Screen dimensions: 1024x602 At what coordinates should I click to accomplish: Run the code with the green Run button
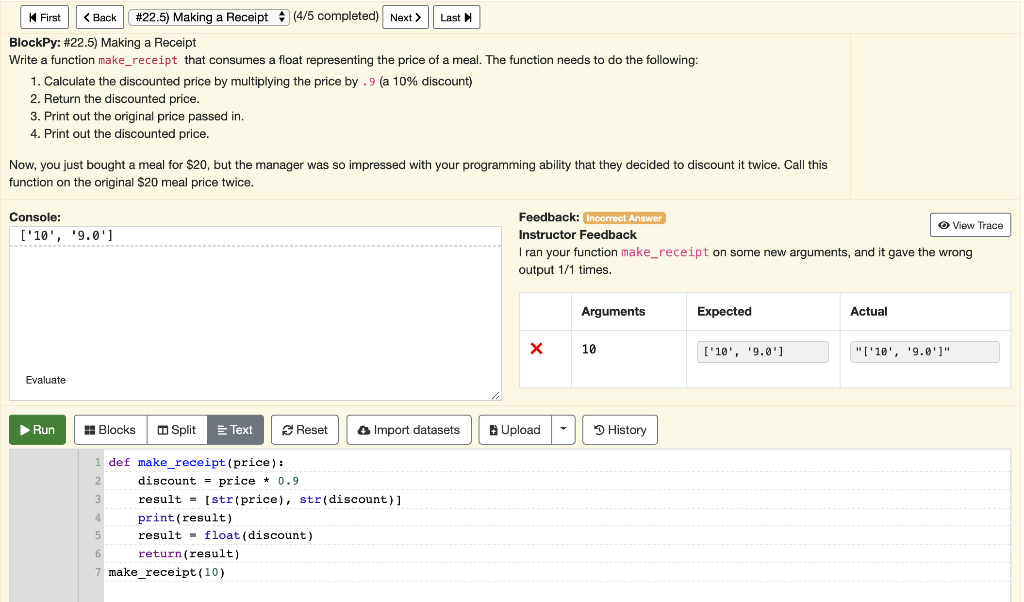(x=37, y=430)
